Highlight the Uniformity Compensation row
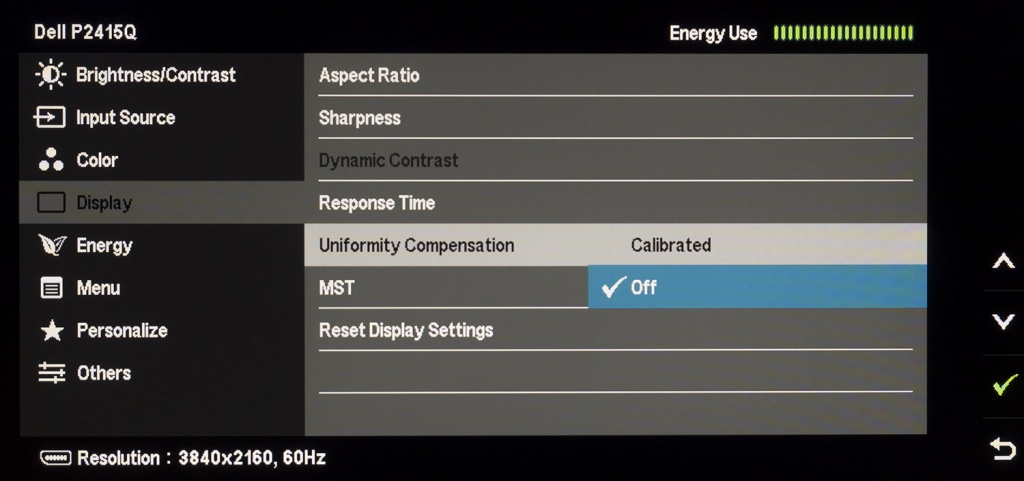1024x481 pixels. 416,245
